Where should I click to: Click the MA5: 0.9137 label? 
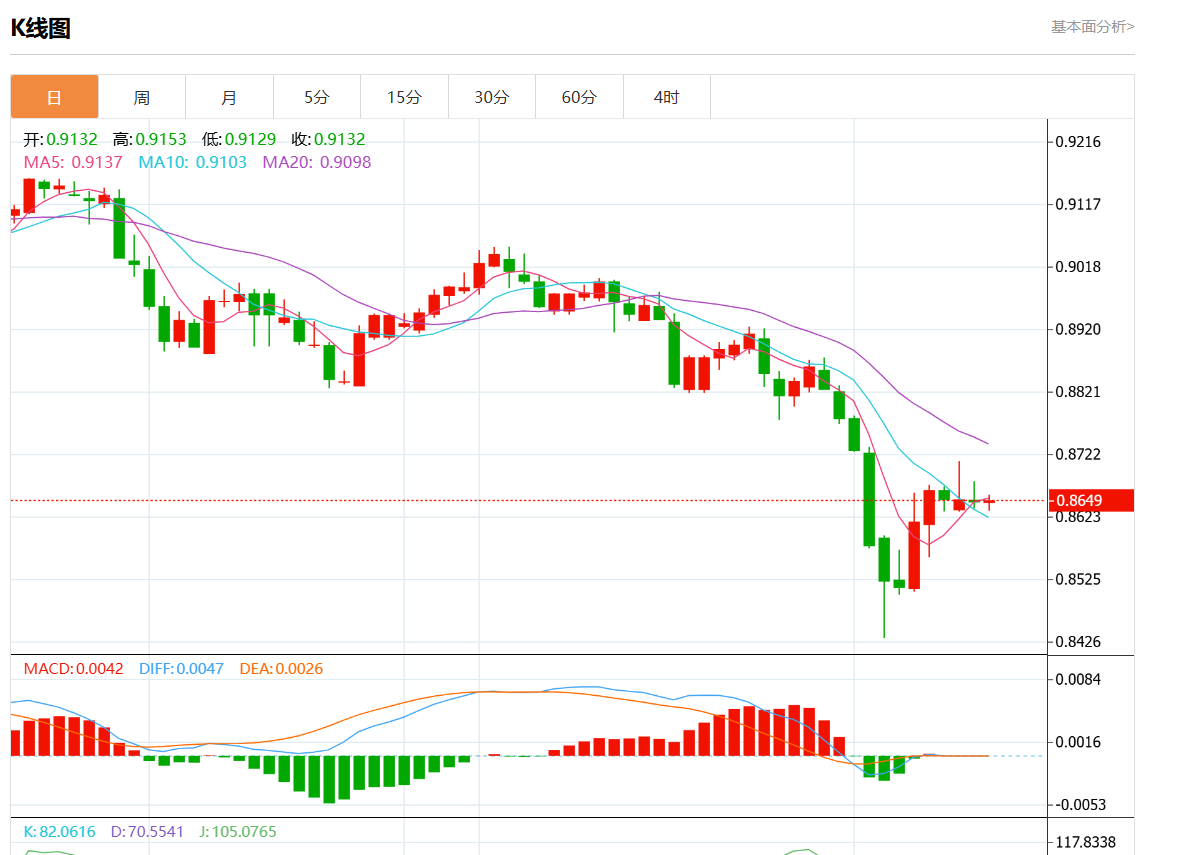point(73,162)
